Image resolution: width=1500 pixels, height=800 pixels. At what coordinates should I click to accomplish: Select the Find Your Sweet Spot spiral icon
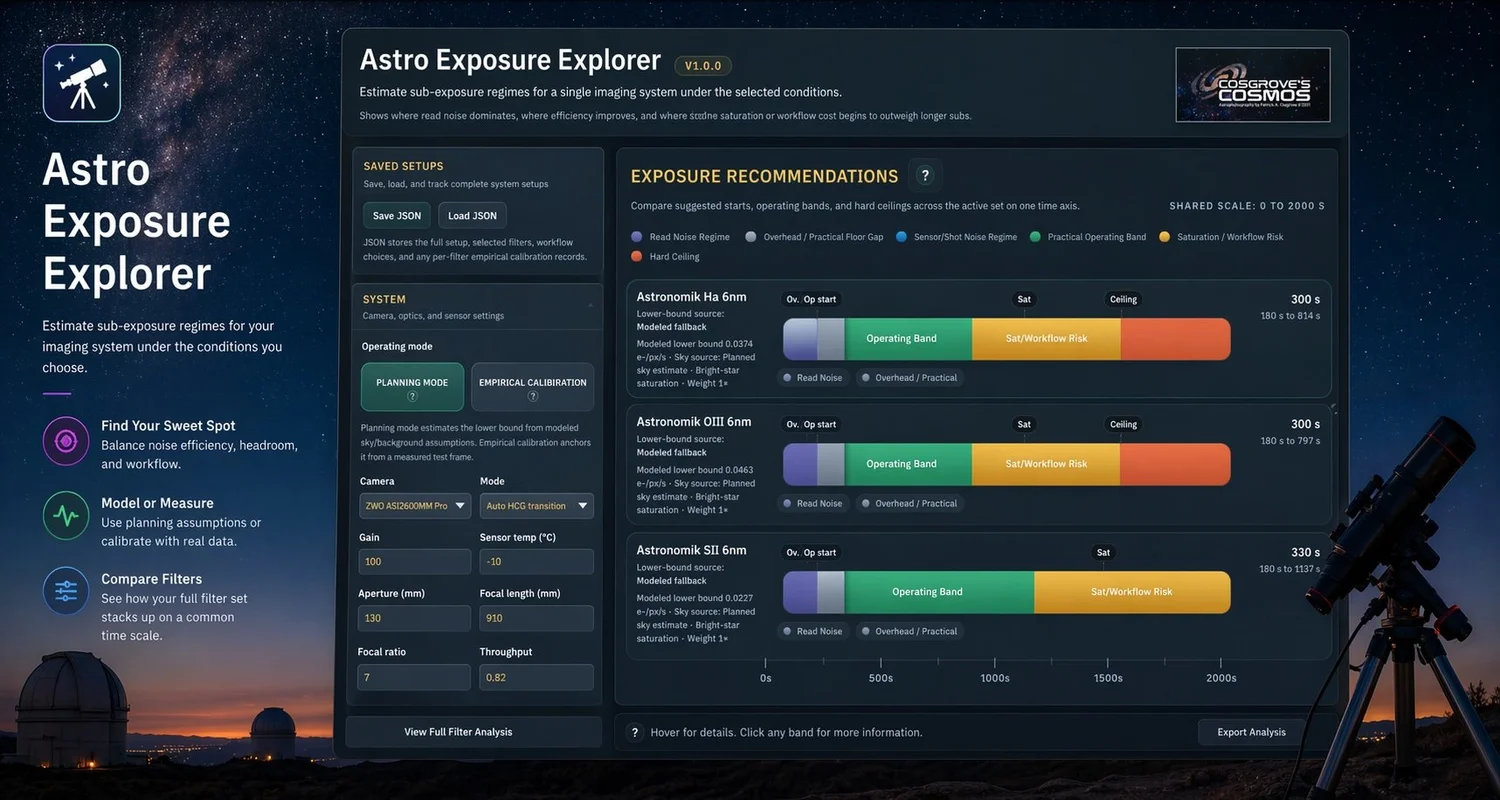(x=65, y=440)
